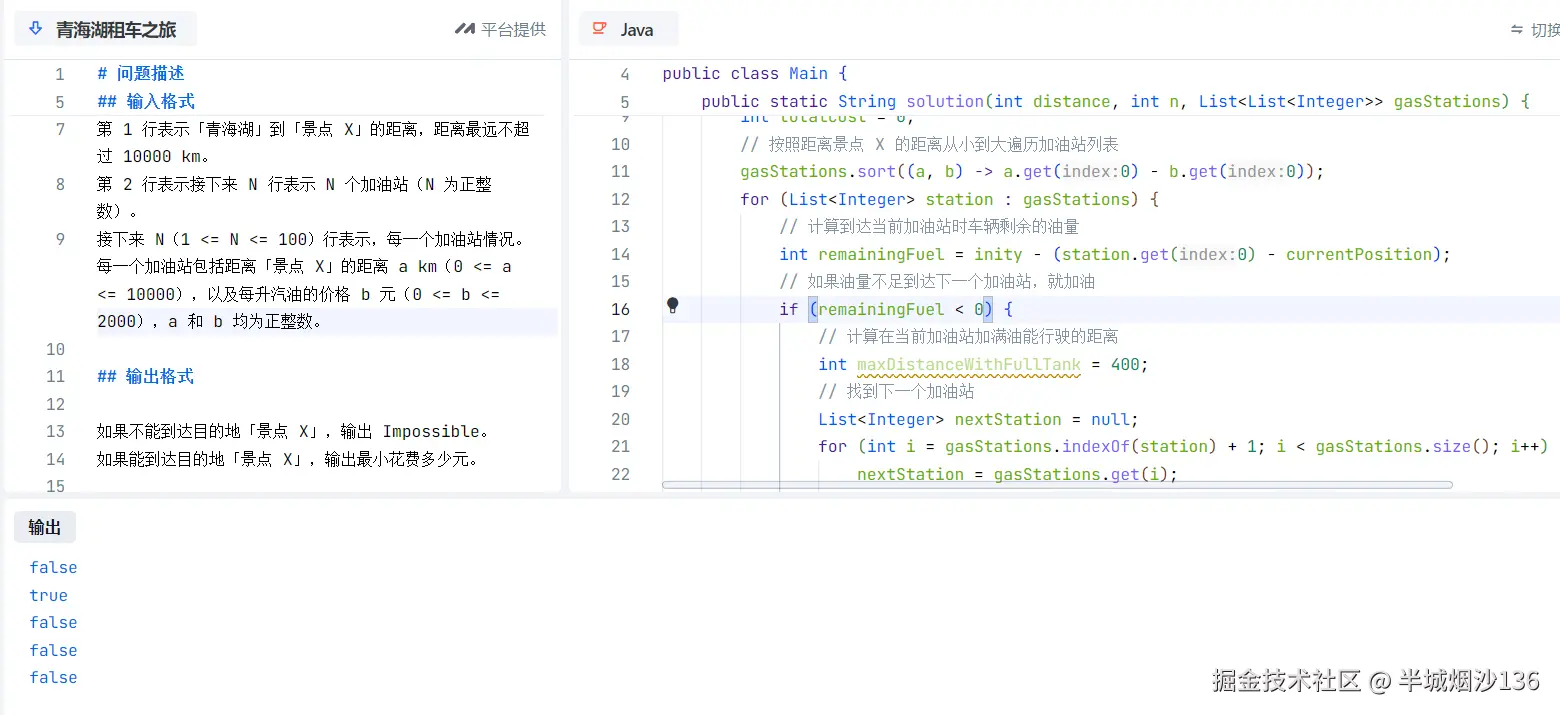Click the underlined maxDistanceWithFullTank variable warning
Screen dimensions: 1560x715
click(x=968, y=364)
